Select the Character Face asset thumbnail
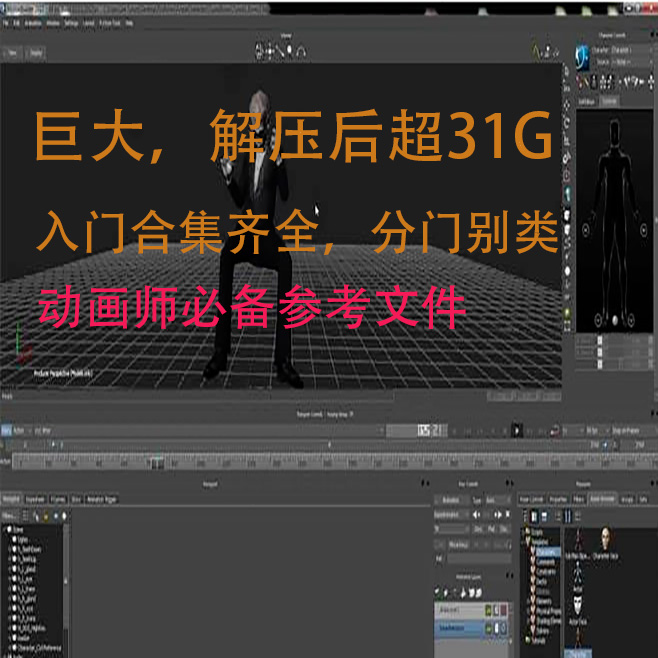Viewport: 658px width, 658px height. tap(605, 544)
